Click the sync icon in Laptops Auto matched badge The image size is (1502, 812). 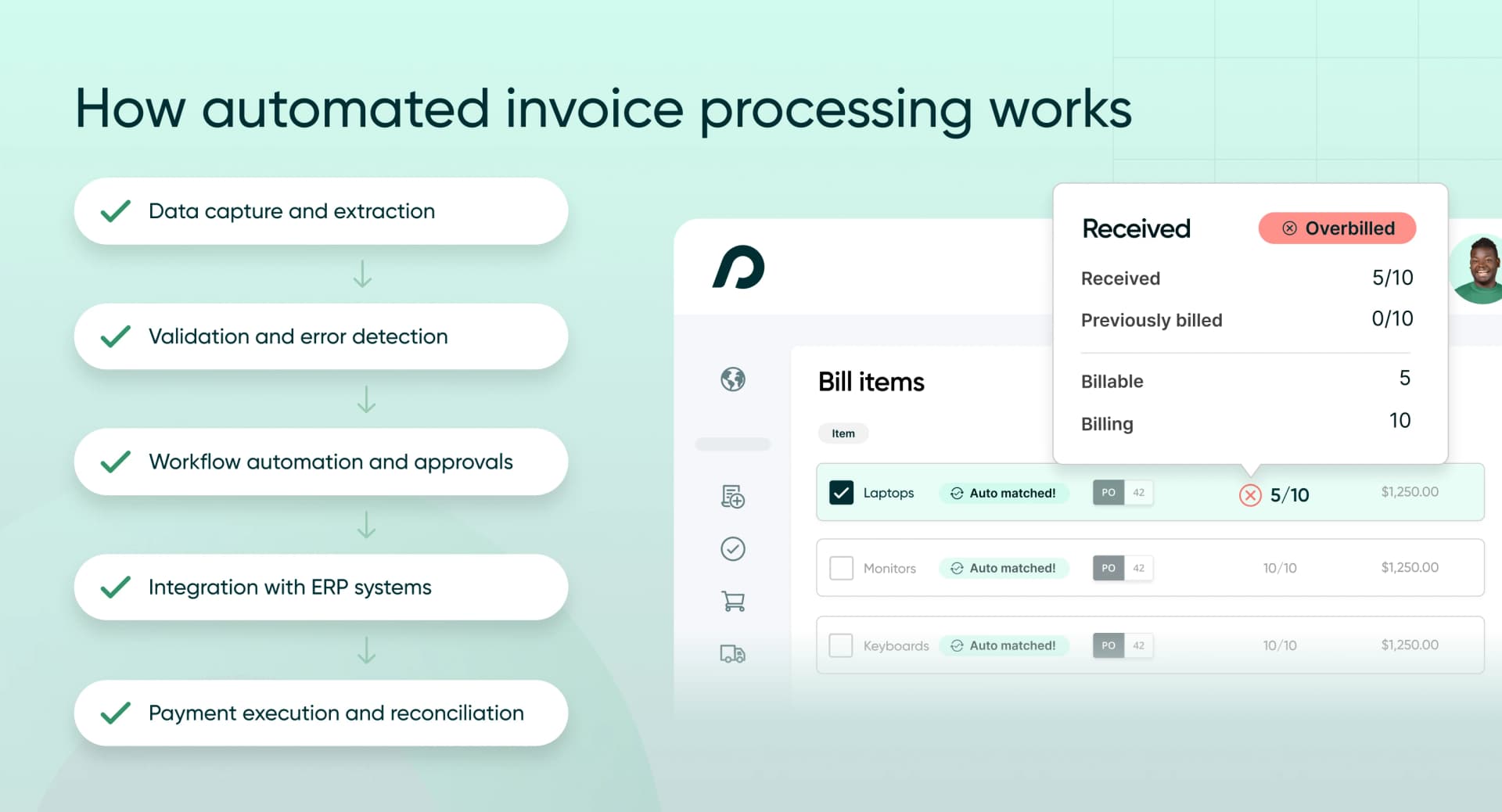(956, 493)
